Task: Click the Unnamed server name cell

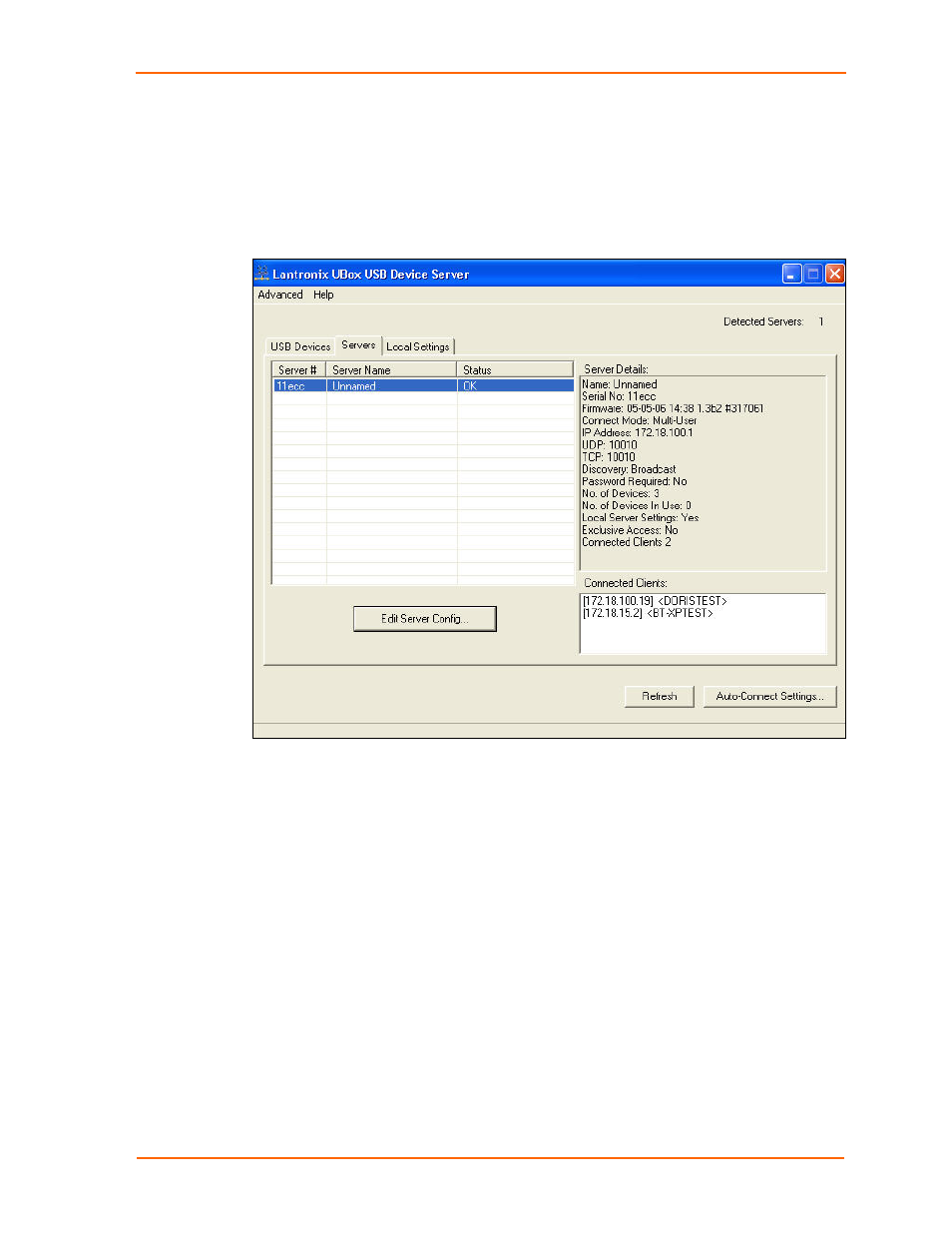Action: point(391,385)
